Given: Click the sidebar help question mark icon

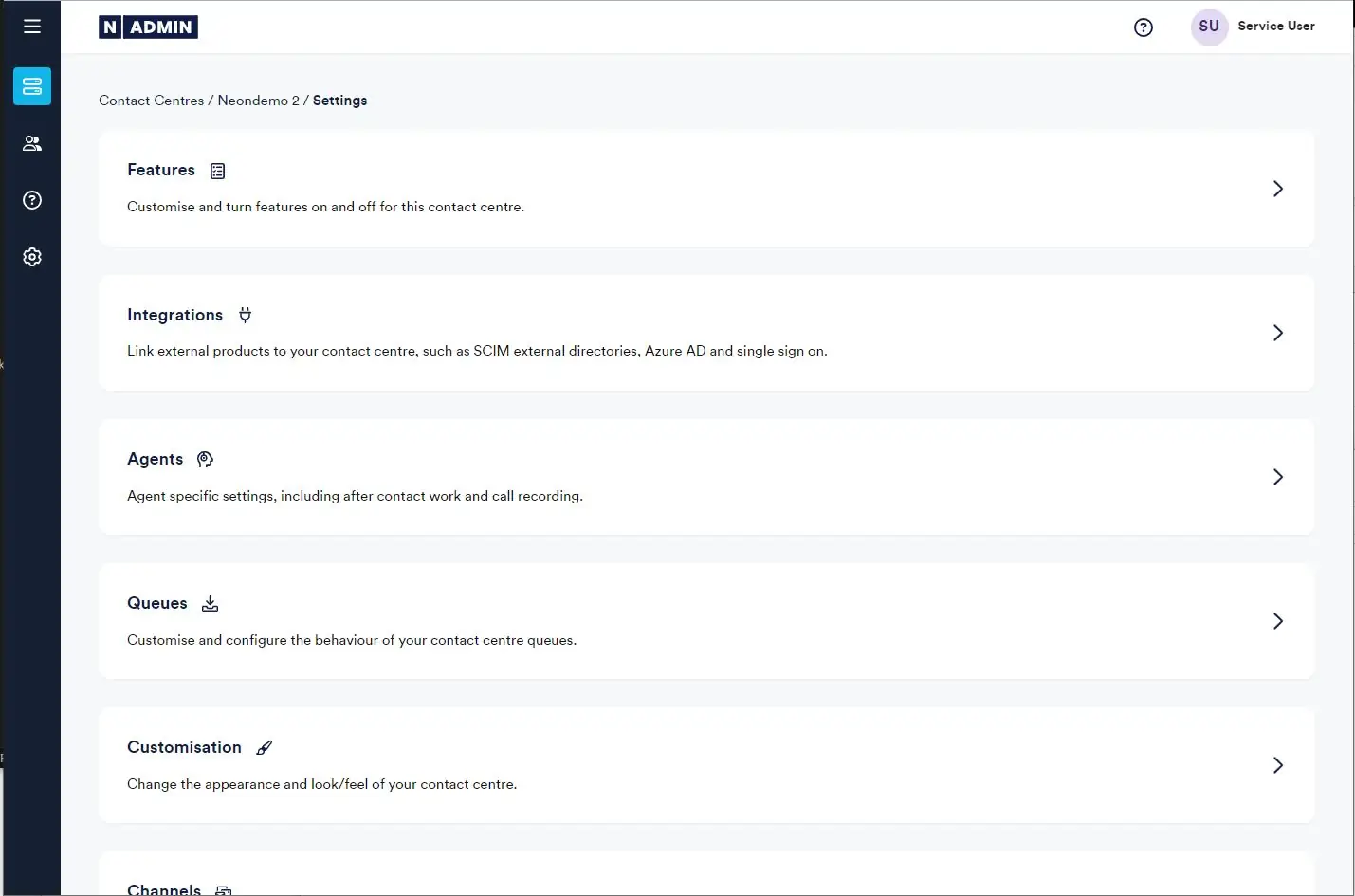Looking at the screenshot, I should 32,200.
